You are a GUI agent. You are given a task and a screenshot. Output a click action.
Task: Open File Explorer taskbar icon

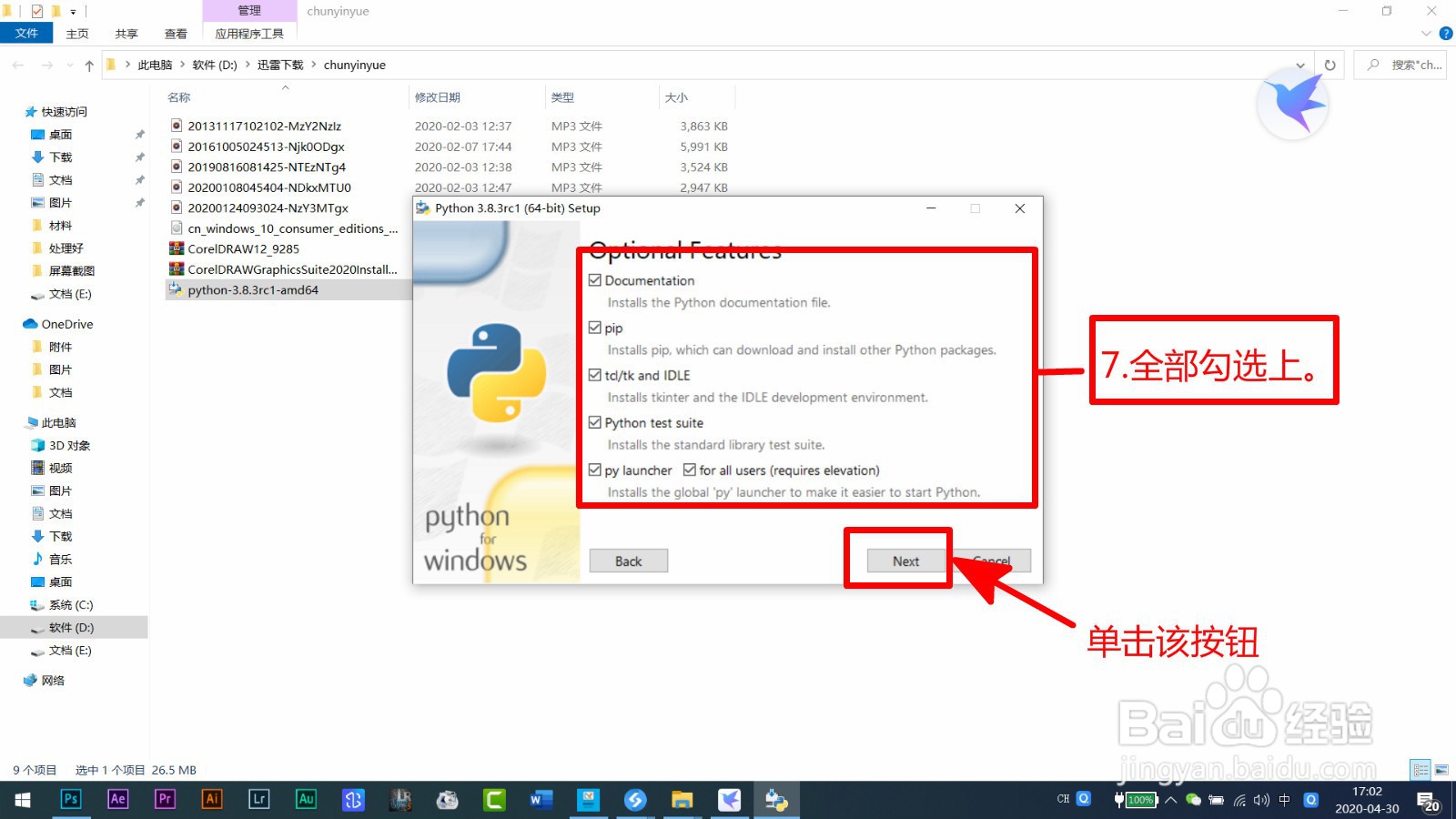[x=682, y=800]
